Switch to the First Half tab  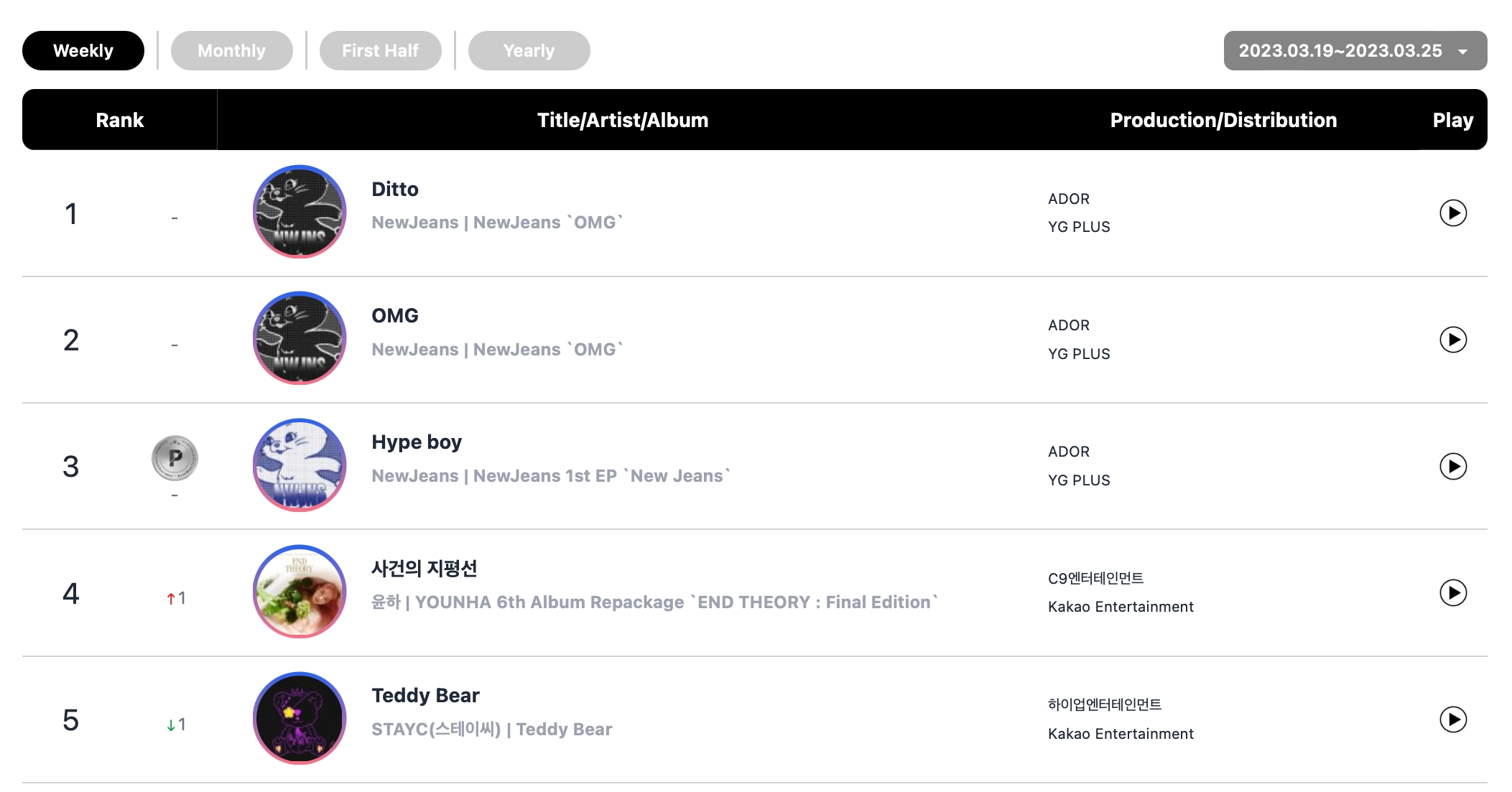click(x=380, y=50)
